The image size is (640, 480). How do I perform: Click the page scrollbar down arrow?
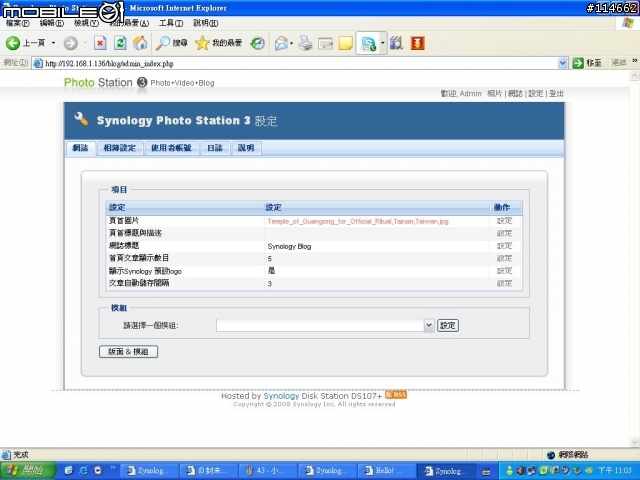pyautogui.click(x=635, y=442)
